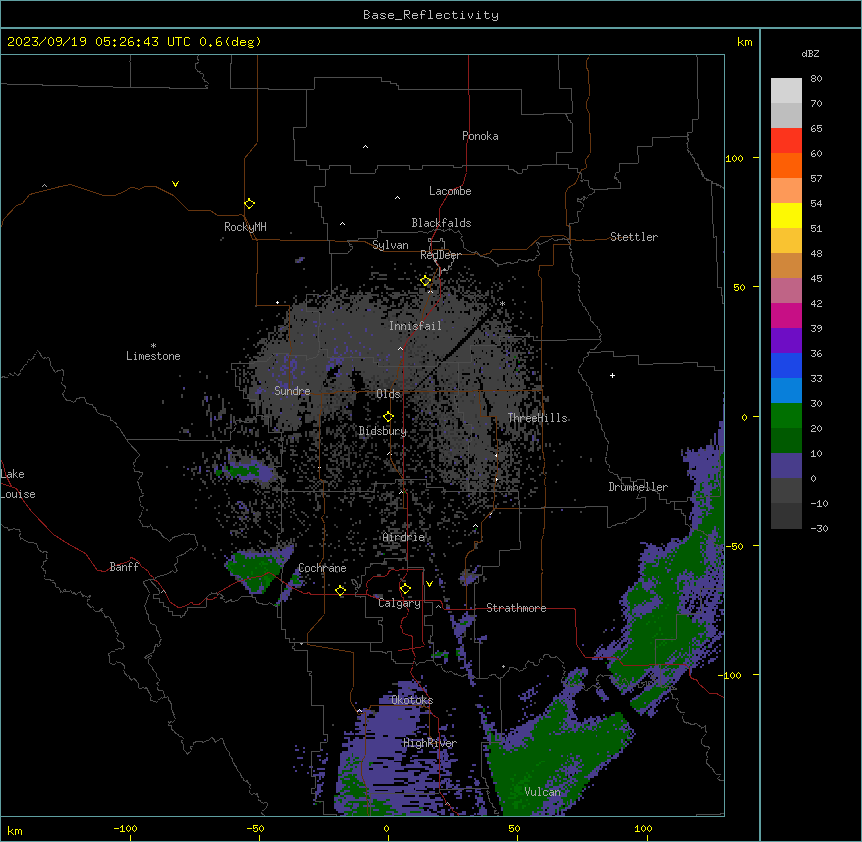
Task: Click the Innisfail city label
Action: click(x=415, y=326)
